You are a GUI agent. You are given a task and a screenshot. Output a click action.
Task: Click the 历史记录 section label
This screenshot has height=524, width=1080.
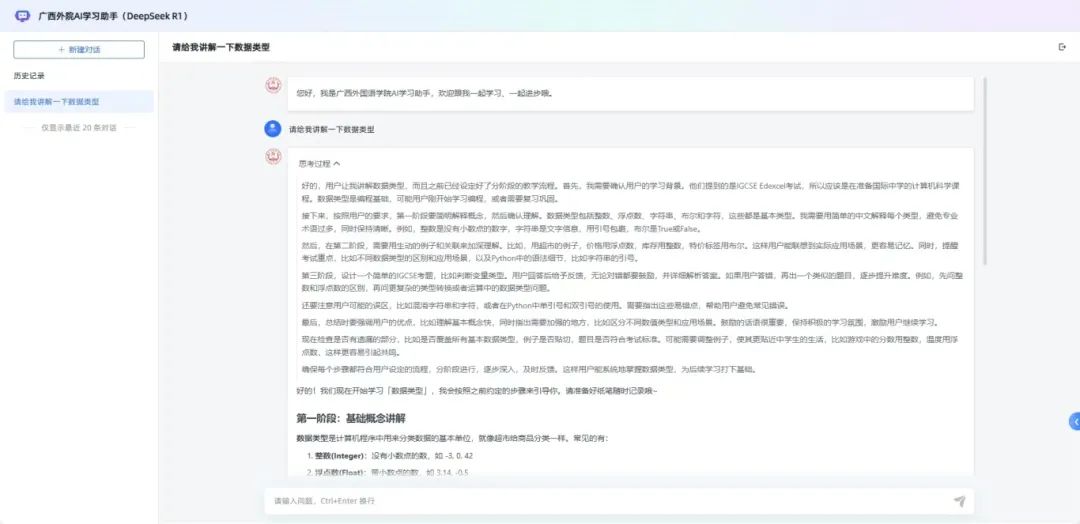tap(29, 75)
